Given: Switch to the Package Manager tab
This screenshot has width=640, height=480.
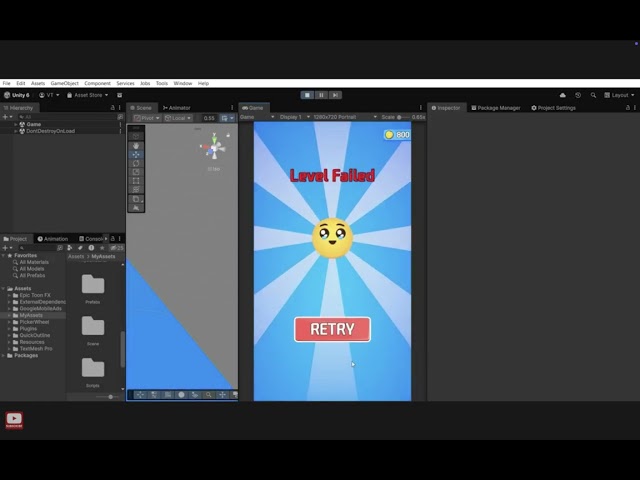Looking at the screenshot, I should tap(496, 108).
